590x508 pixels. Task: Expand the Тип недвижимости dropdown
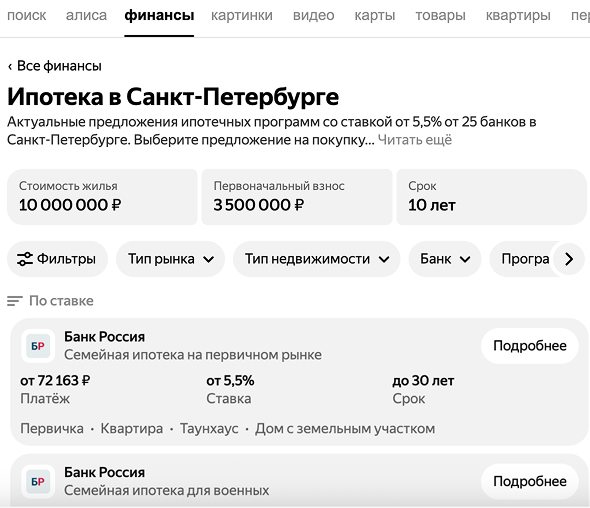[x=316, y=259]
